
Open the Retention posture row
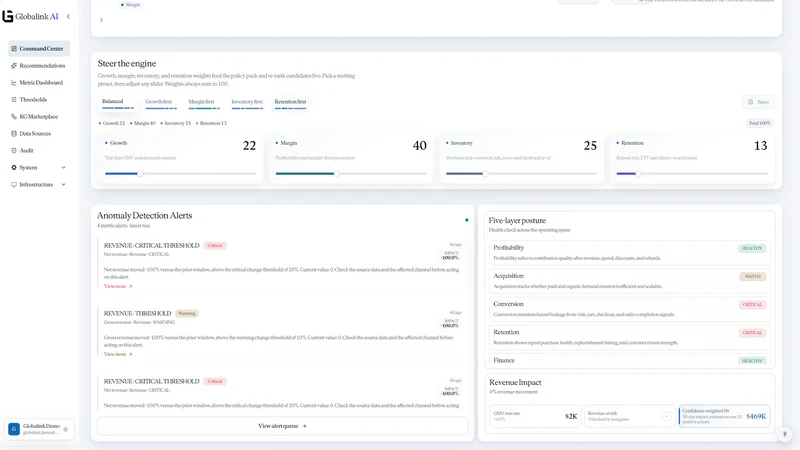(629, 337)
